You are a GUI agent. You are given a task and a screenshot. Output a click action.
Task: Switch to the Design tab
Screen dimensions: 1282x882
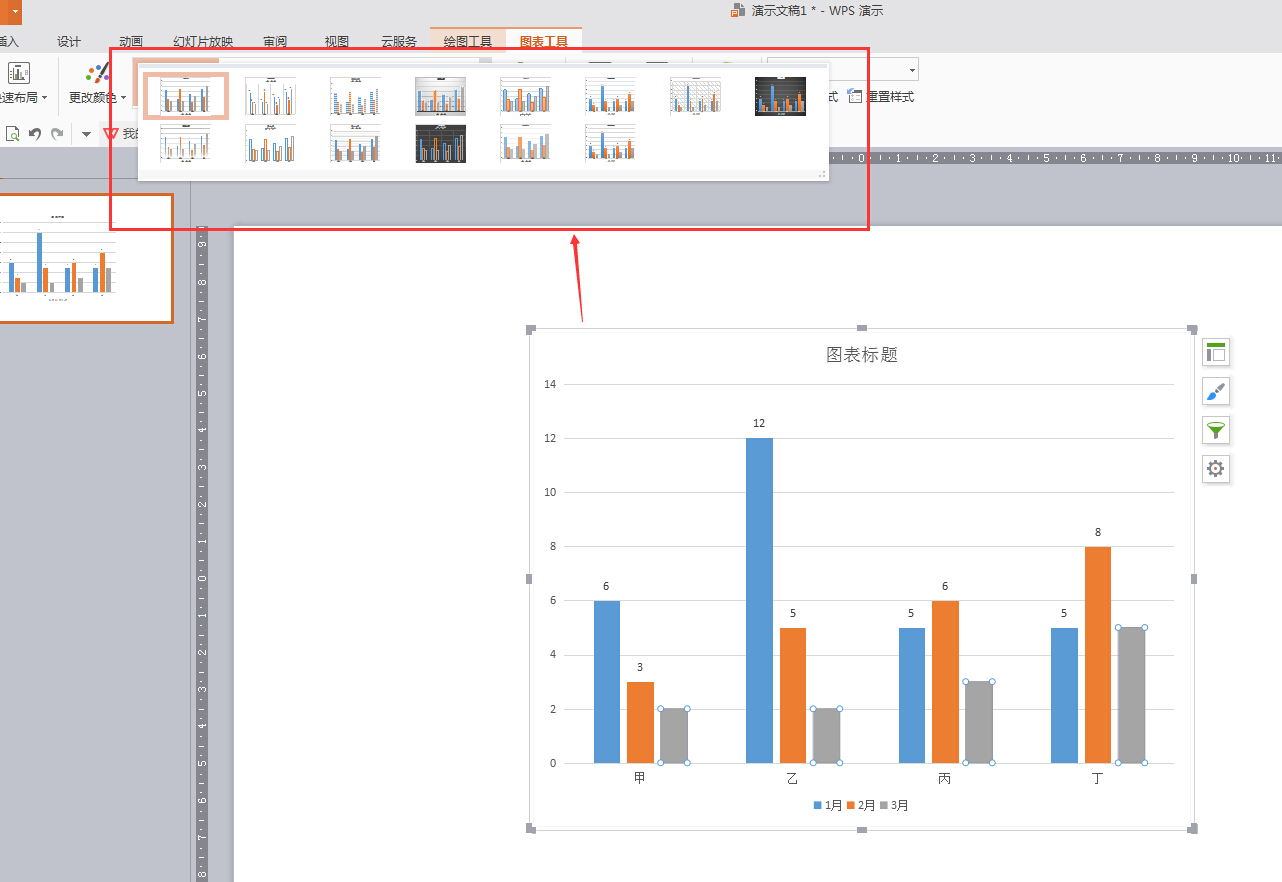pos(69,42)
